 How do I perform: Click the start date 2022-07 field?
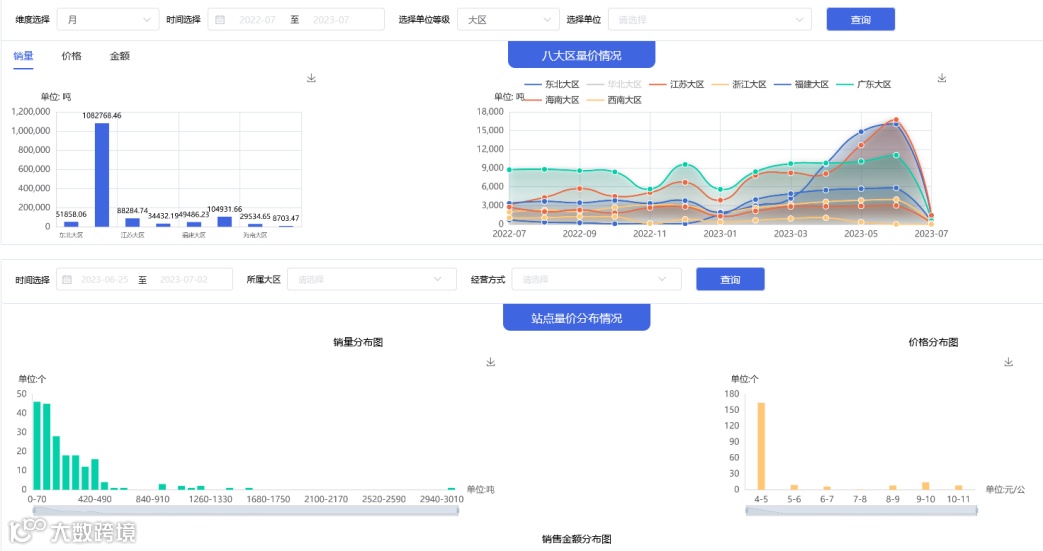coord(257,20)
